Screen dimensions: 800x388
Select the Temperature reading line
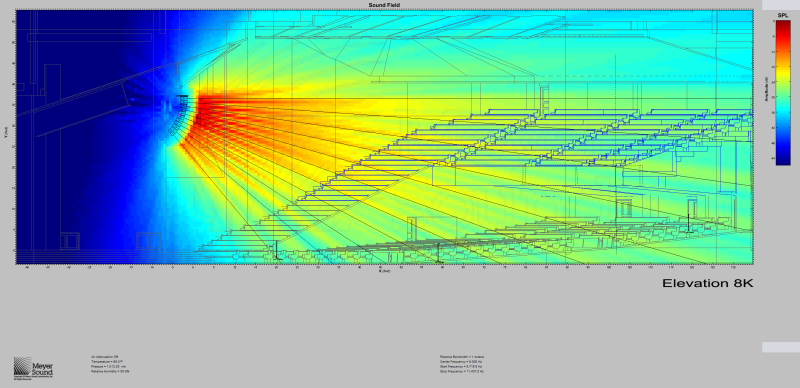[102, 361]
